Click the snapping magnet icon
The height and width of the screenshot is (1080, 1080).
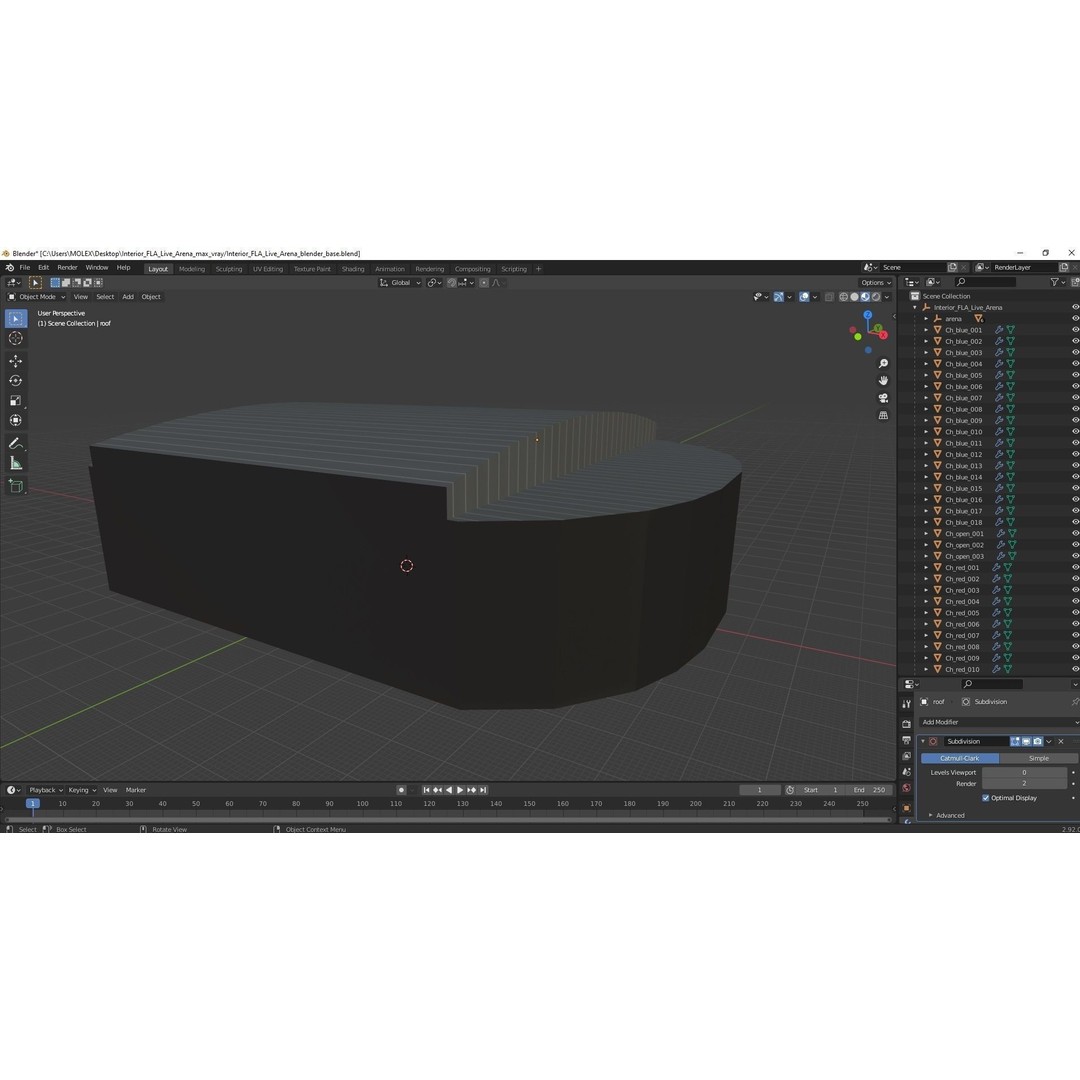(451, 283)
